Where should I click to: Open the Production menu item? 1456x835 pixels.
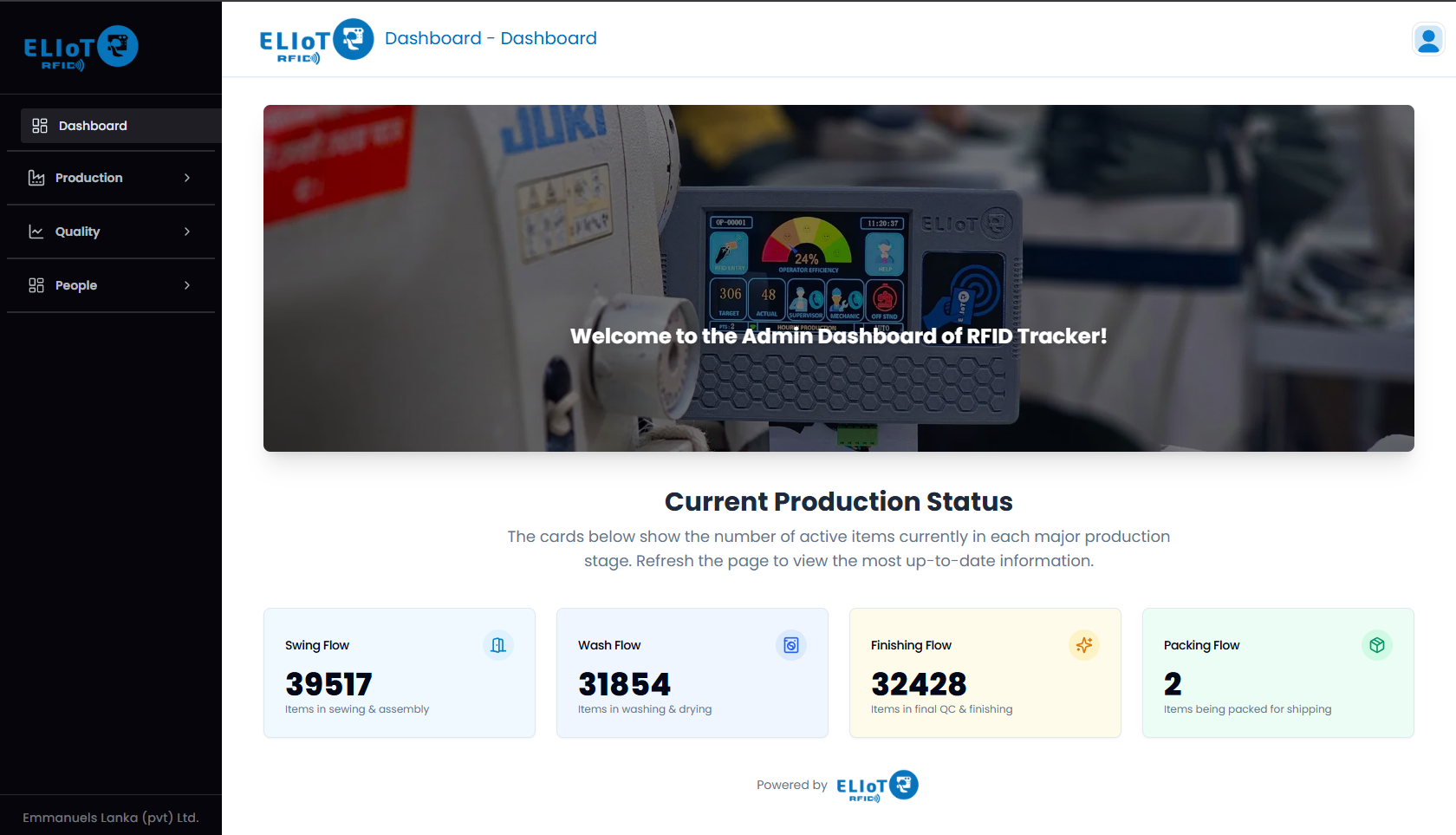88,178
